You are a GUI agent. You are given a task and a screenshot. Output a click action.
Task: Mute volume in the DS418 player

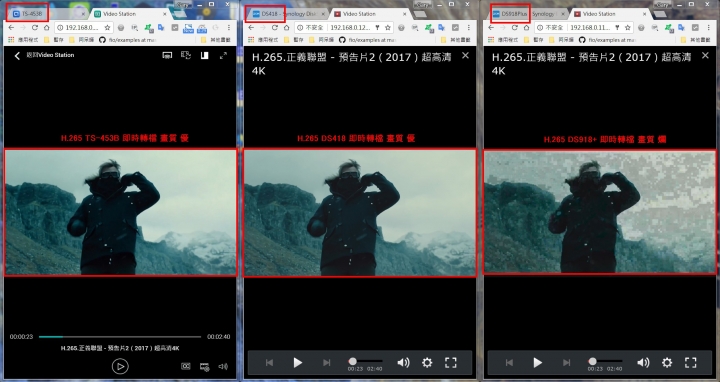click(x=403, y=362)
